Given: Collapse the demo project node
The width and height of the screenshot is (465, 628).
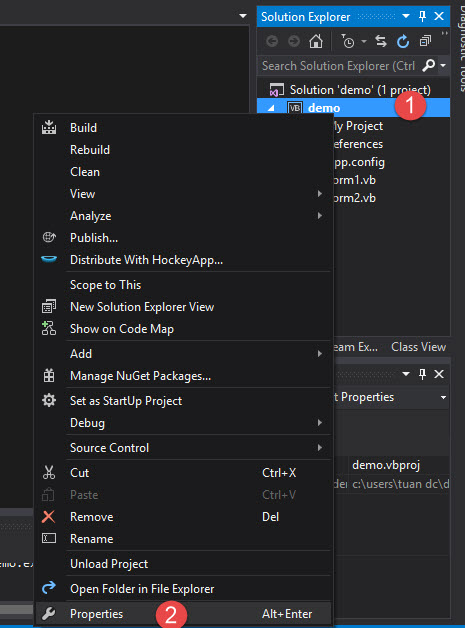Looking at the screenshot, I should (x=271, y=108).
